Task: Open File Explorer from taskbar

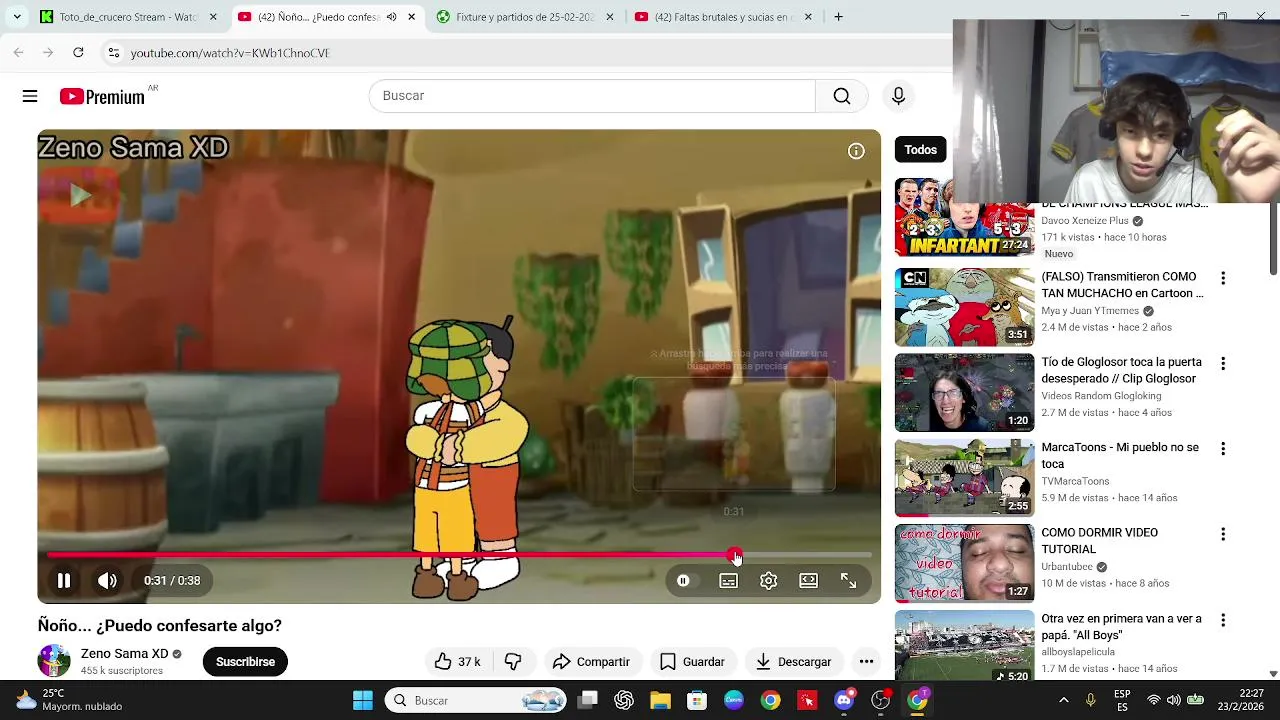Action: tap(661, 700)
